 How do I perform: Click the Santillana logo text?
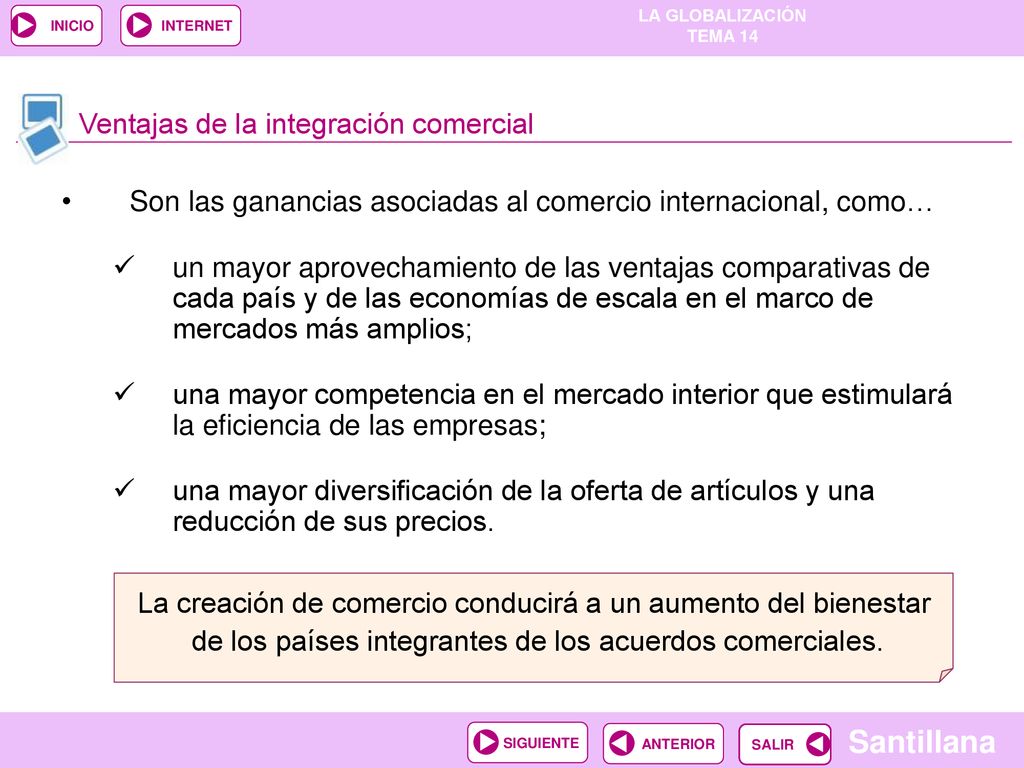pyautogui.click(x=921, y=742)
